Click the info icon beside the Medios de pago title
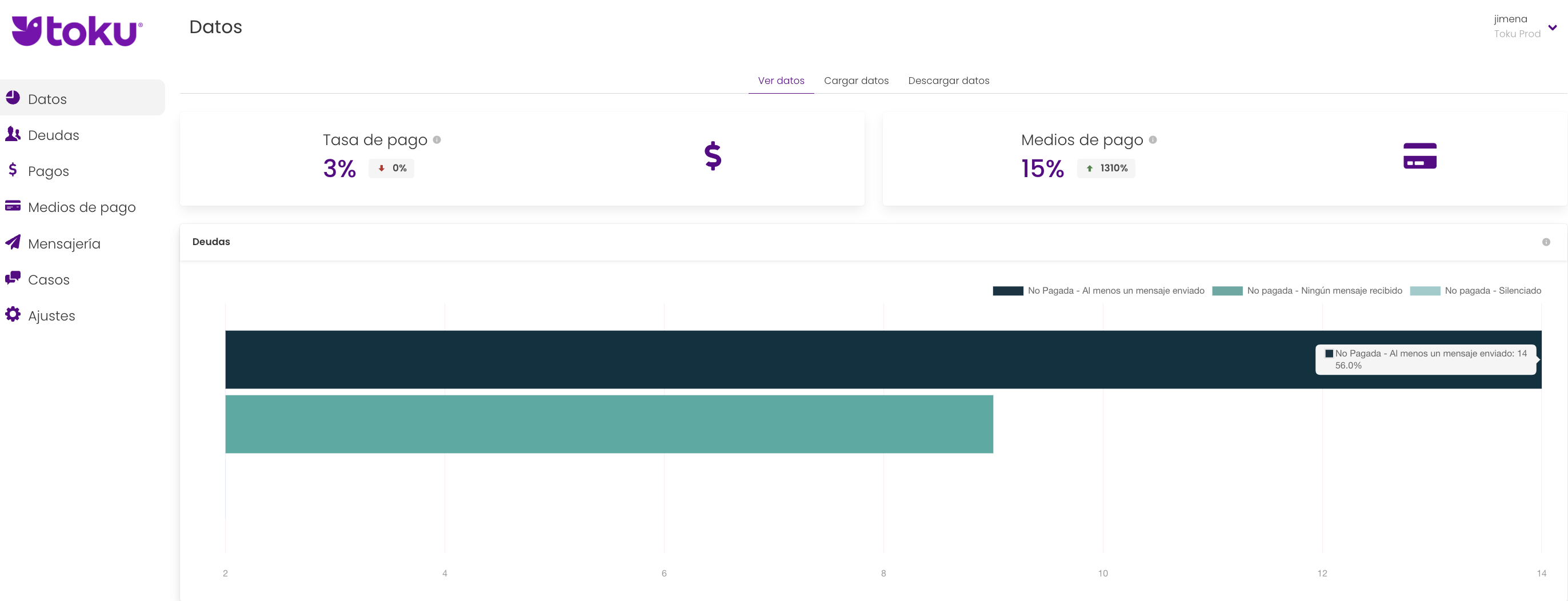Image resolution: width=1568 pixels, height=601 pixels. tap(1152, 140)
